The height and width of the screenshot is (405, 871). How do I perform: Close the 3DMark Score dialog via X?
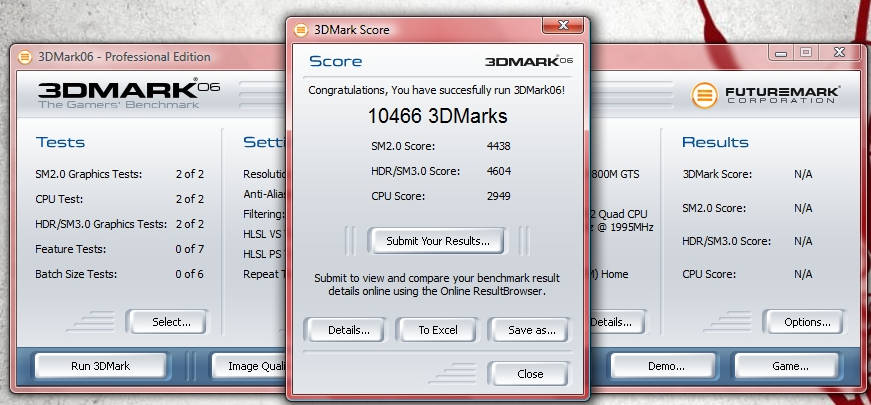pyautogui.click(x=562, y=25)
